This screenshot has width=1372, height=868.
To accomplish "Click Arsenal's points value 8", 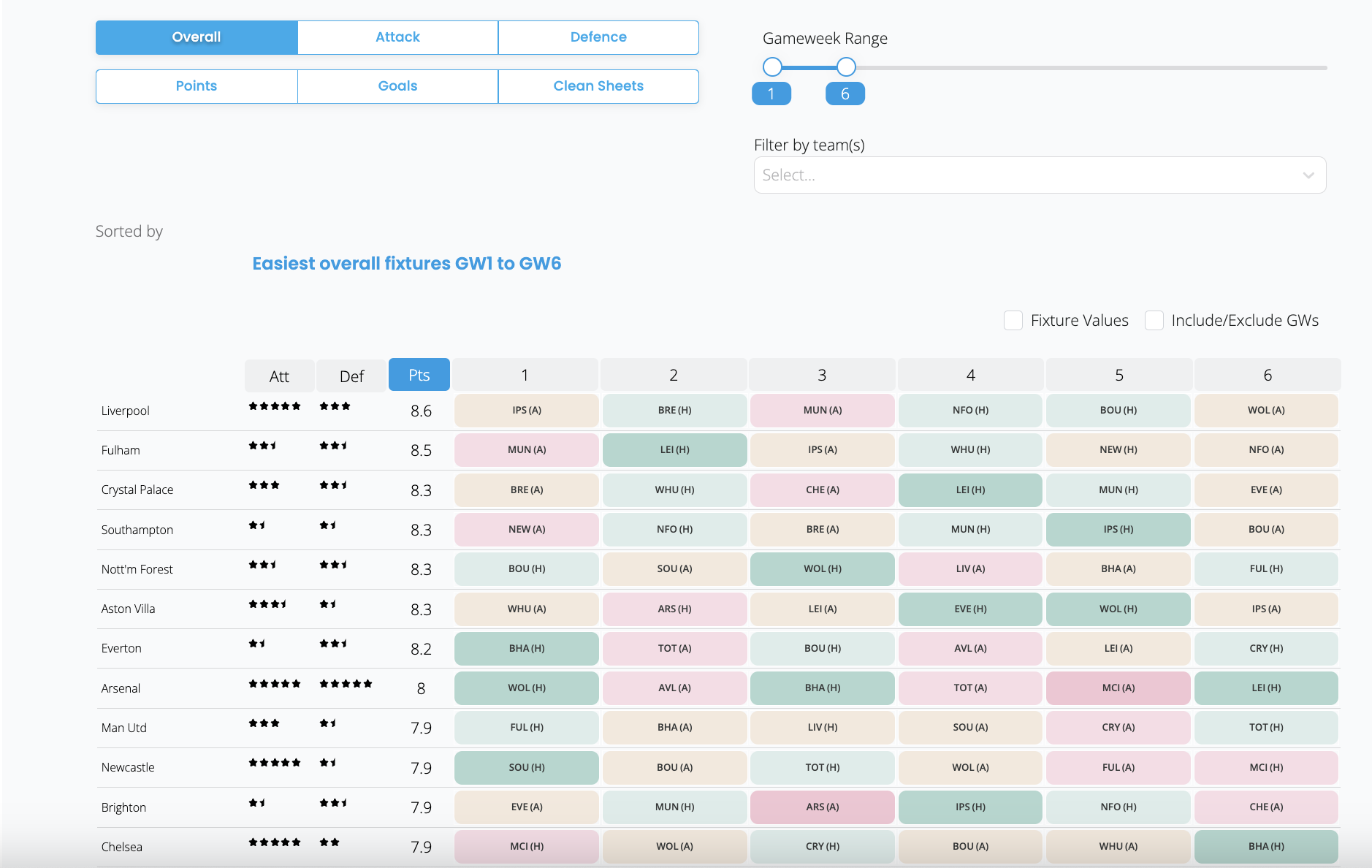I will point(421,689).
